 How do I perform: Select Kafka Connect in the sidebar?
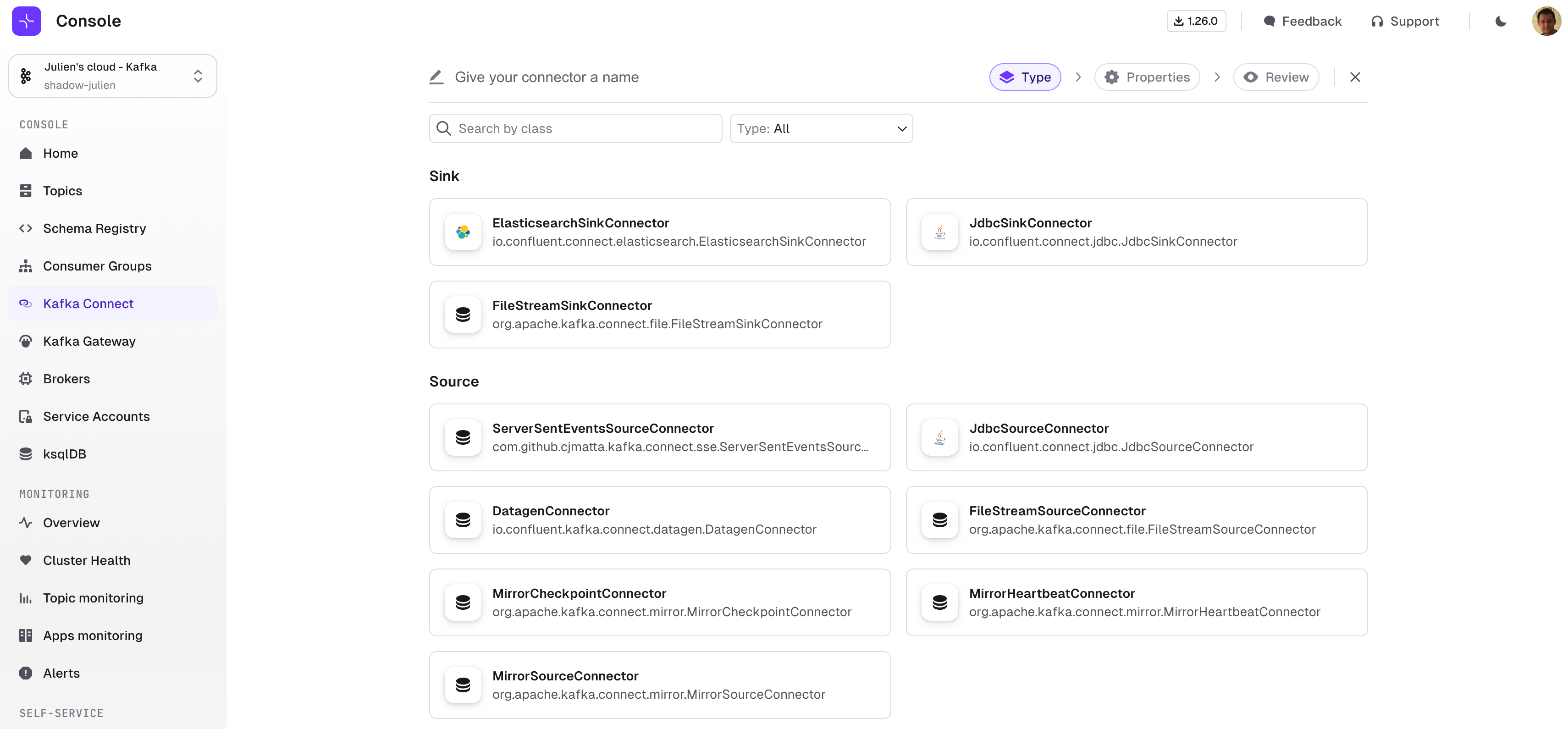click(x=113, y=304)
